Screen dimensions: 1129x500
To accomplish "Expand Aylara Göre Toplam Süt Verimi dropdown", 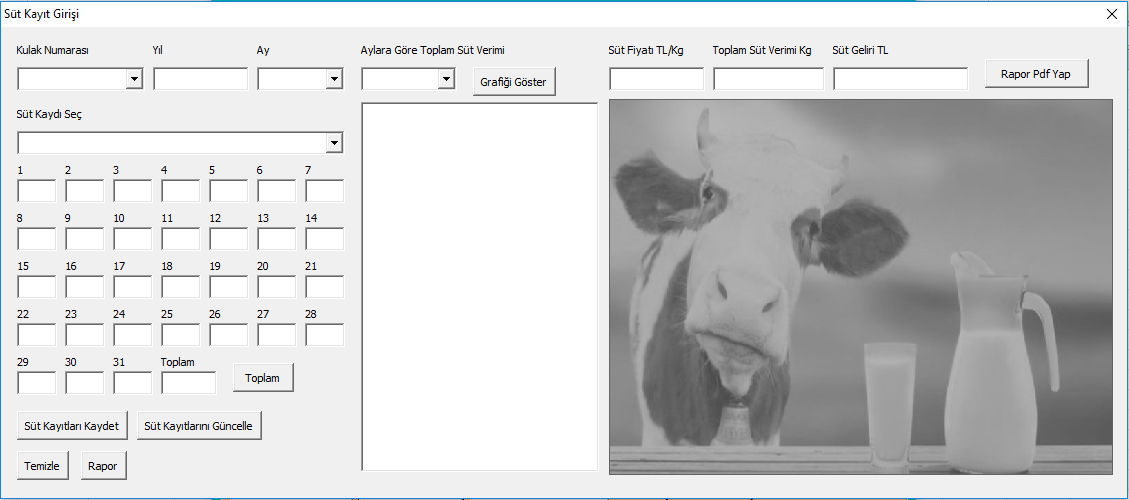I will pos(446,79).
